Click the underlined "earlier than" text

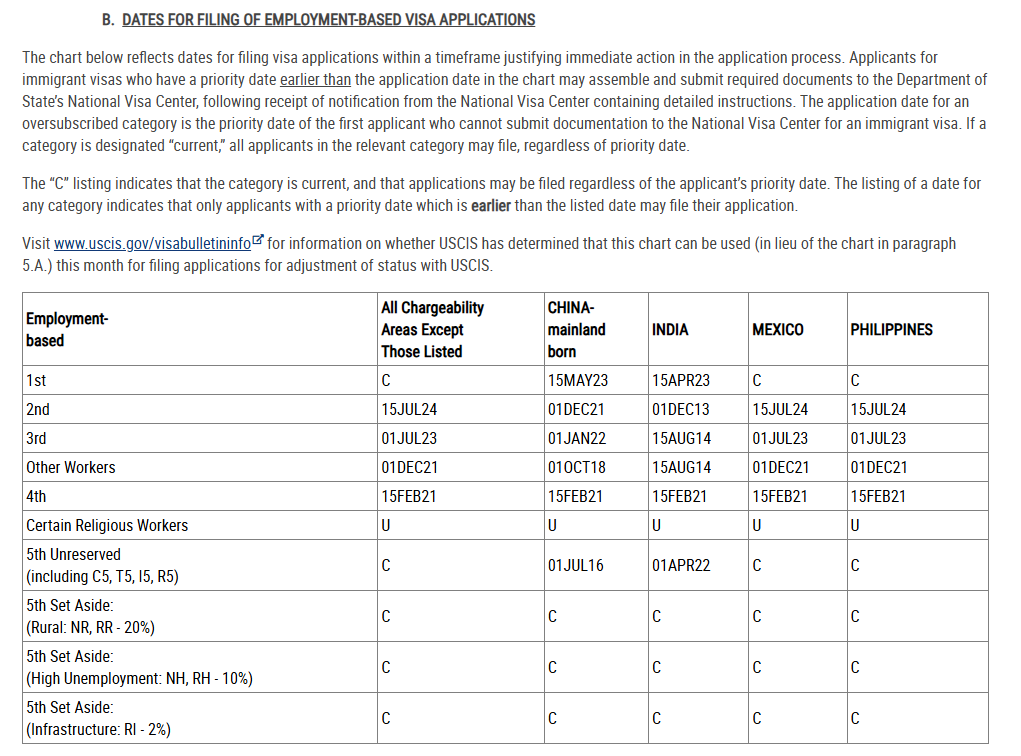[x=315, y=79]
